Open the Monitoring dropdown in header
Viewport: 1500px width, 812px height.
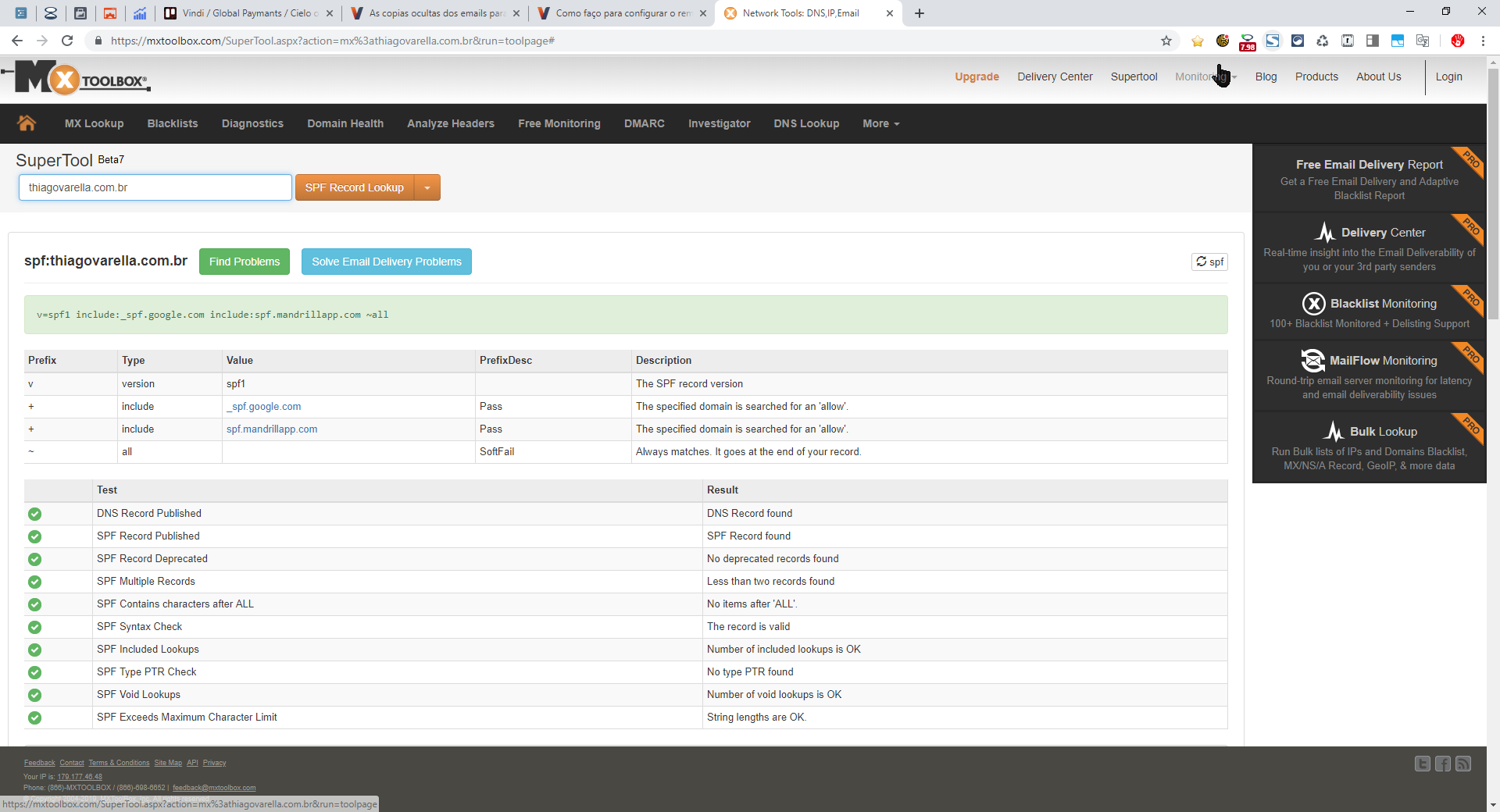[1205, 77]
